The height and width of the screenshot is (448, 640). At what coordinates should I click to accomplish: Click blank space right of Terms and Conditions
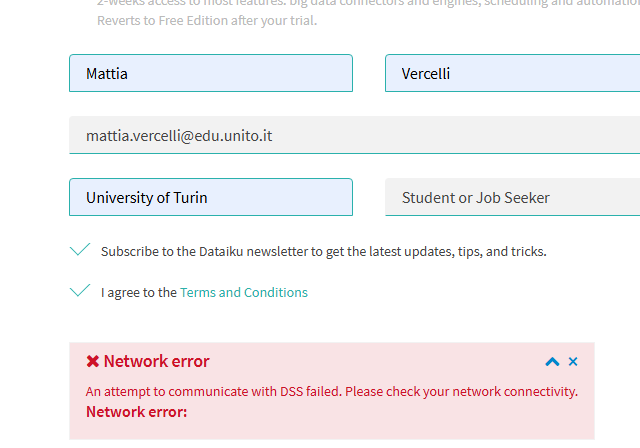(x=449, y=293)
